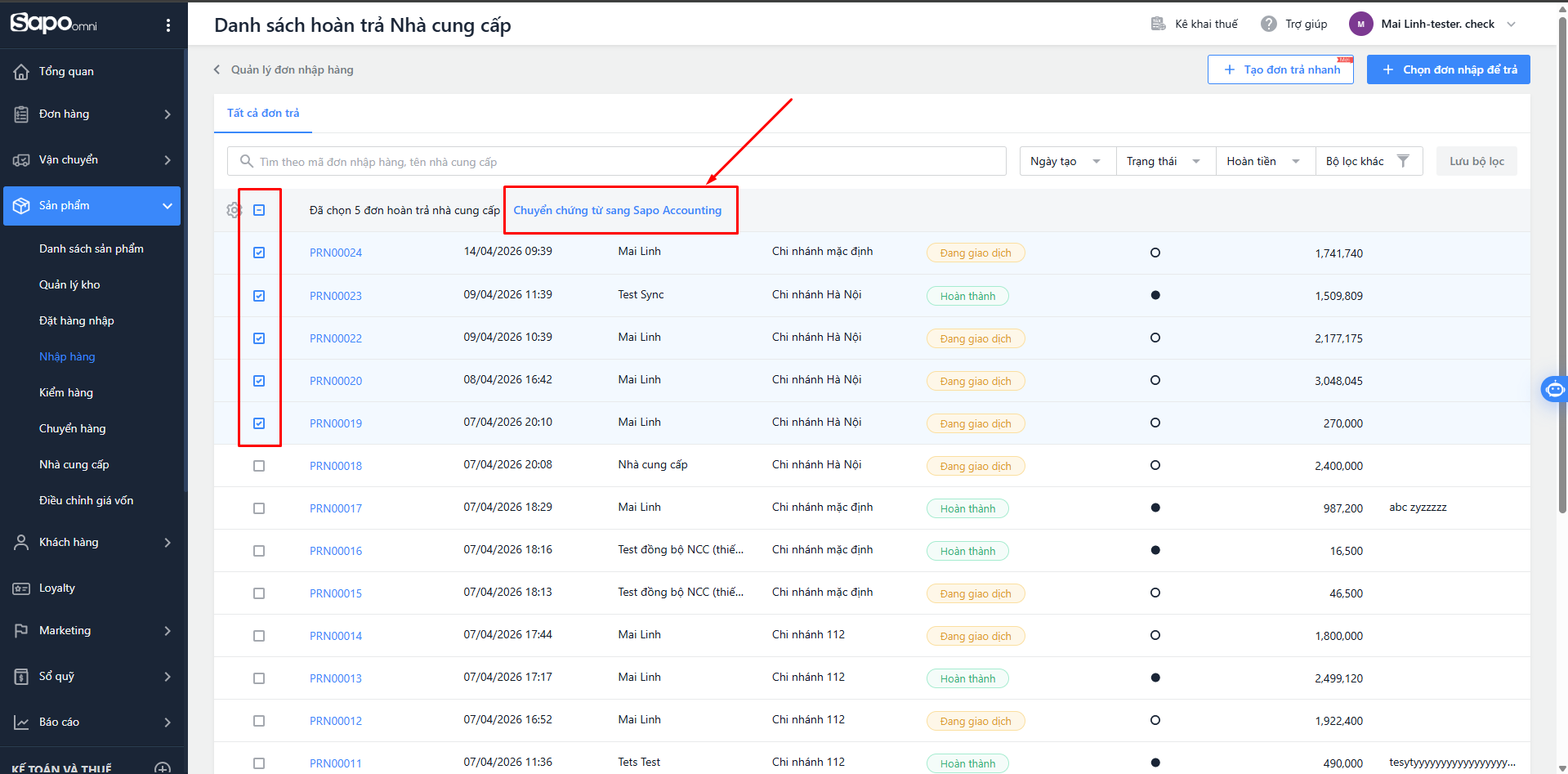Open Quản lý kho in the sidebar

tap(69, 284)
